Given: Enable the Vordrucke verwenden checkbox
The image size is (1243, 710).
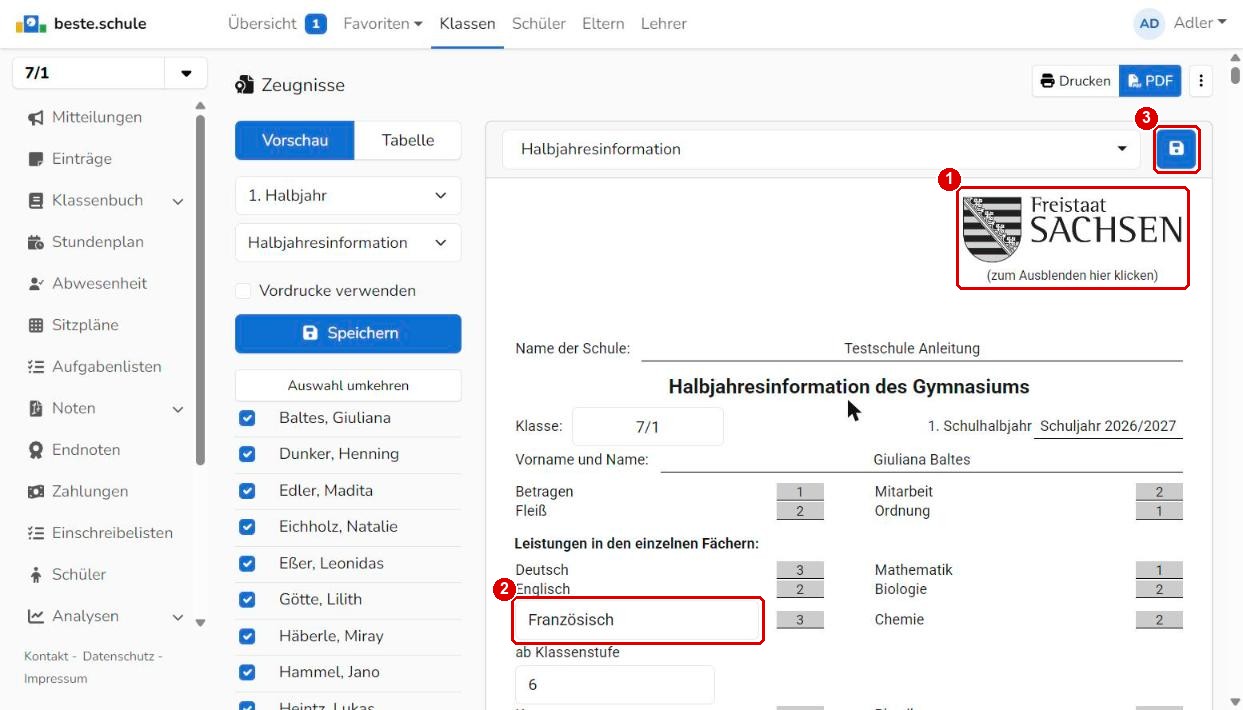Looking at the screenshot, I should pyautogui.click(x=243, y=291).
